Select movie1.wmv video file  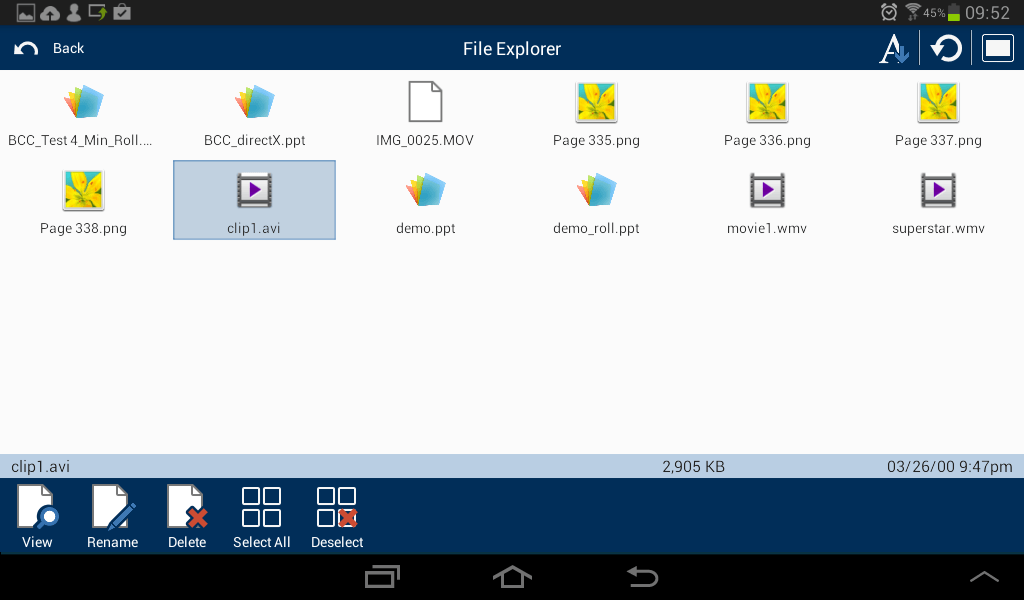click(767, 200)
